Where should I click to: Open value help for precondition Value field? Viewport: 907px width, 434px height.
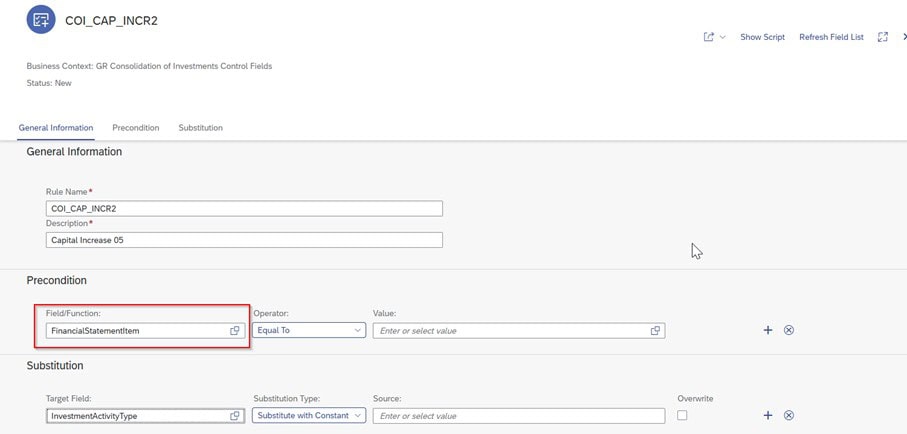click(x=655, y=330)
